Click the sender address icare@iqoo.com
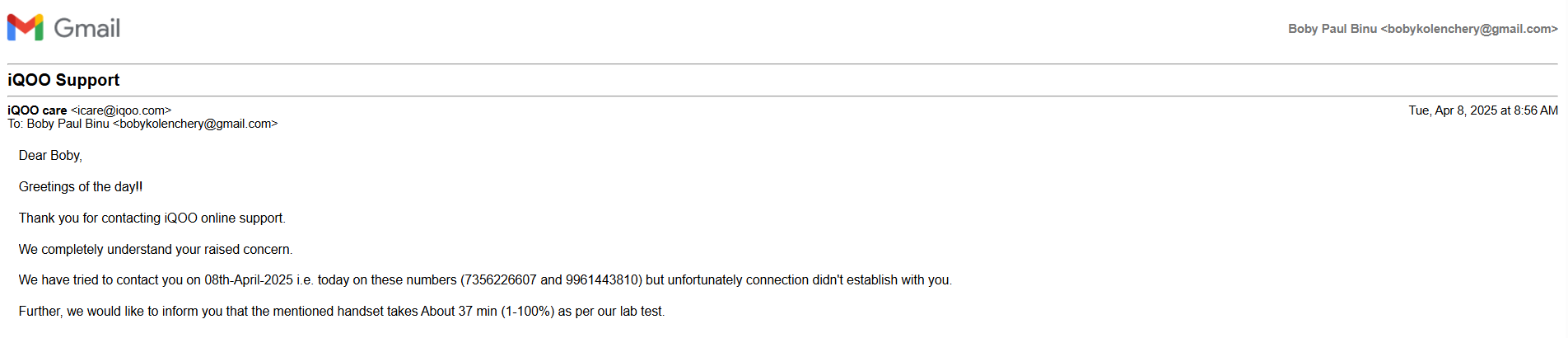This screenshot has width=1568, height=338. 121,110
